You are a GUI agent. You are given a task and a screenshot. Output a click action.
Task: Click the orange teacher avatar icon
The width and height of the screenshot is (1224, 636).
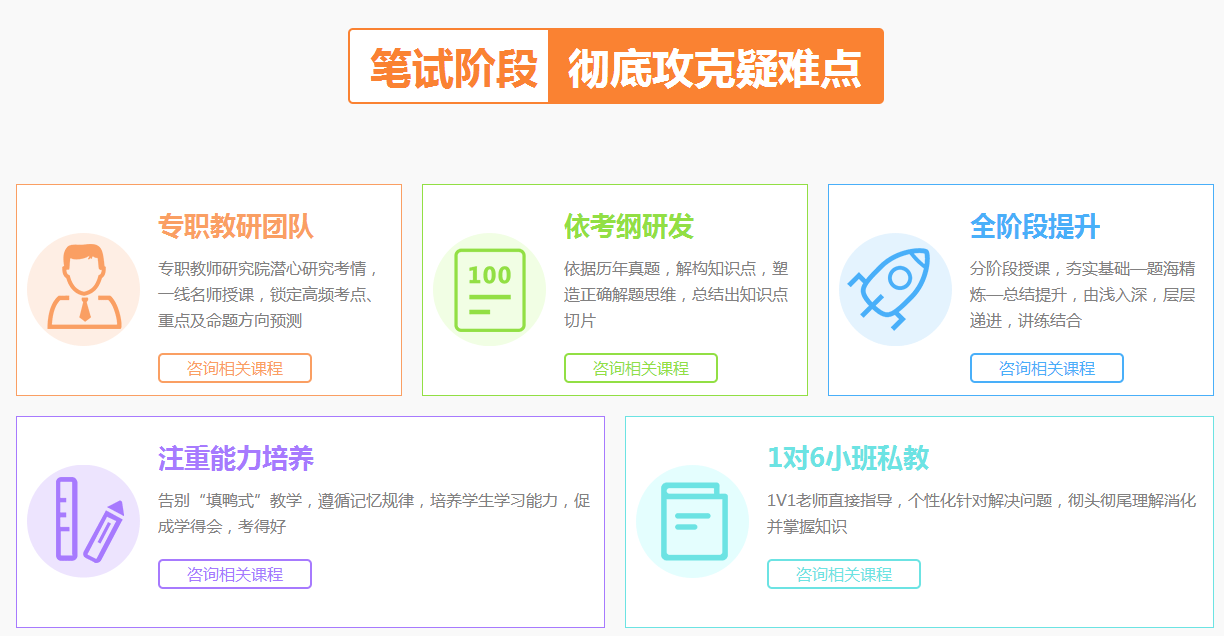coord(84,289)
